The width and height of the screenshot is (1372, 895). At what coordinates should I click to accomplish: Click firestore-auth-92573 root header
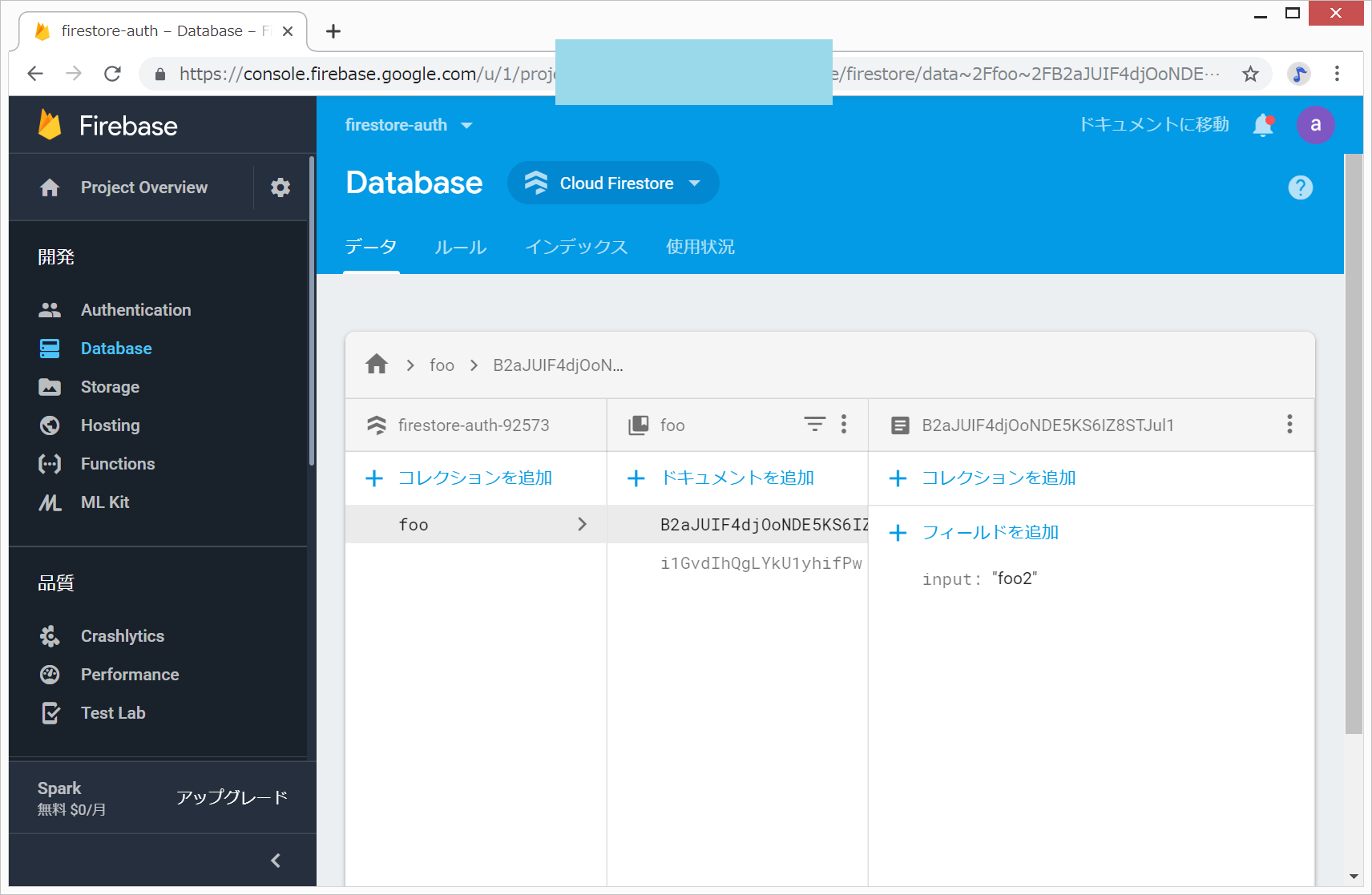[x=474, y=425]
